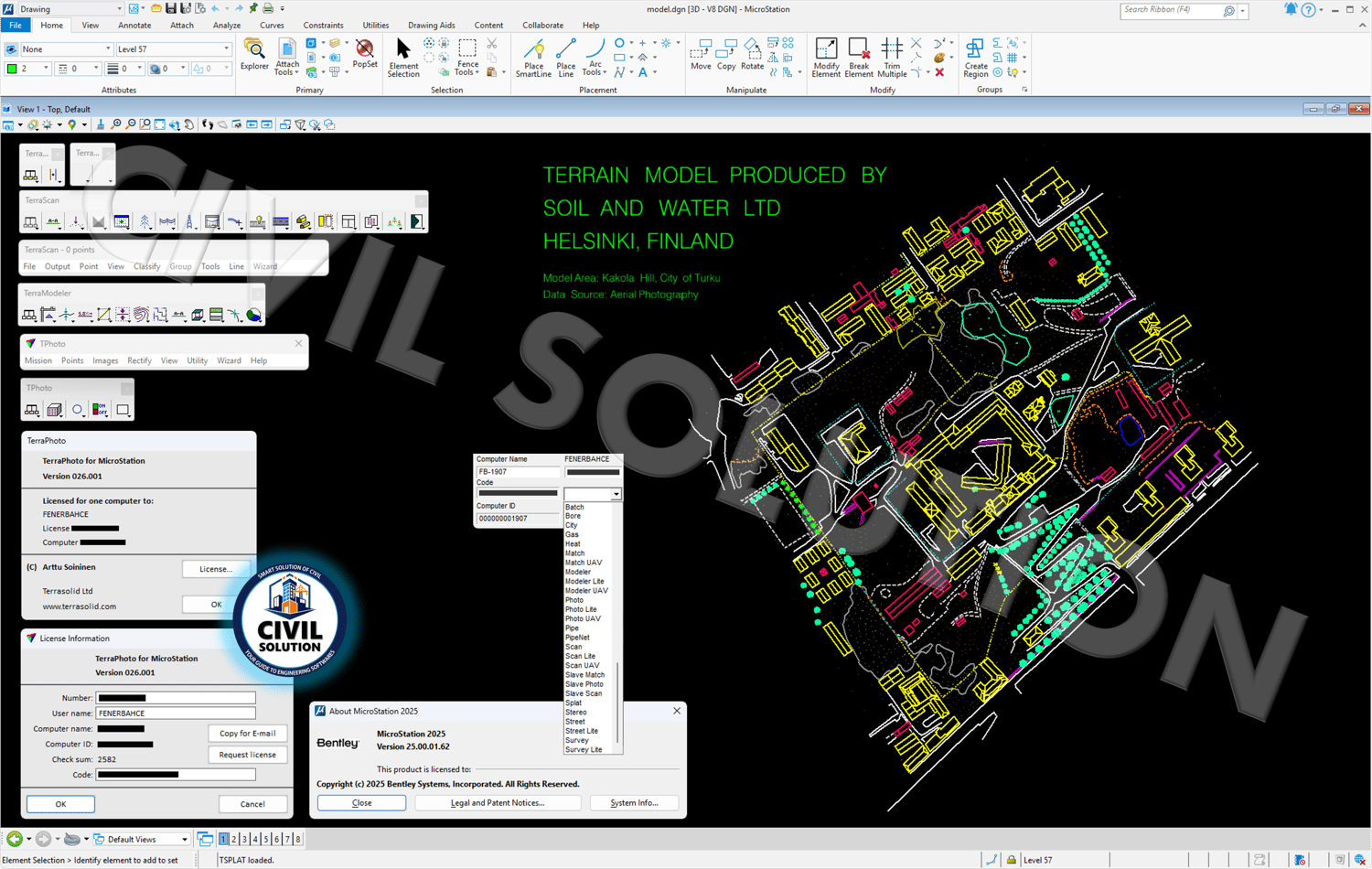Click the Fit View icon in view toolbar
Image resolution: width=1372 pixels, height=869 pixels.
tap(160, 124)
